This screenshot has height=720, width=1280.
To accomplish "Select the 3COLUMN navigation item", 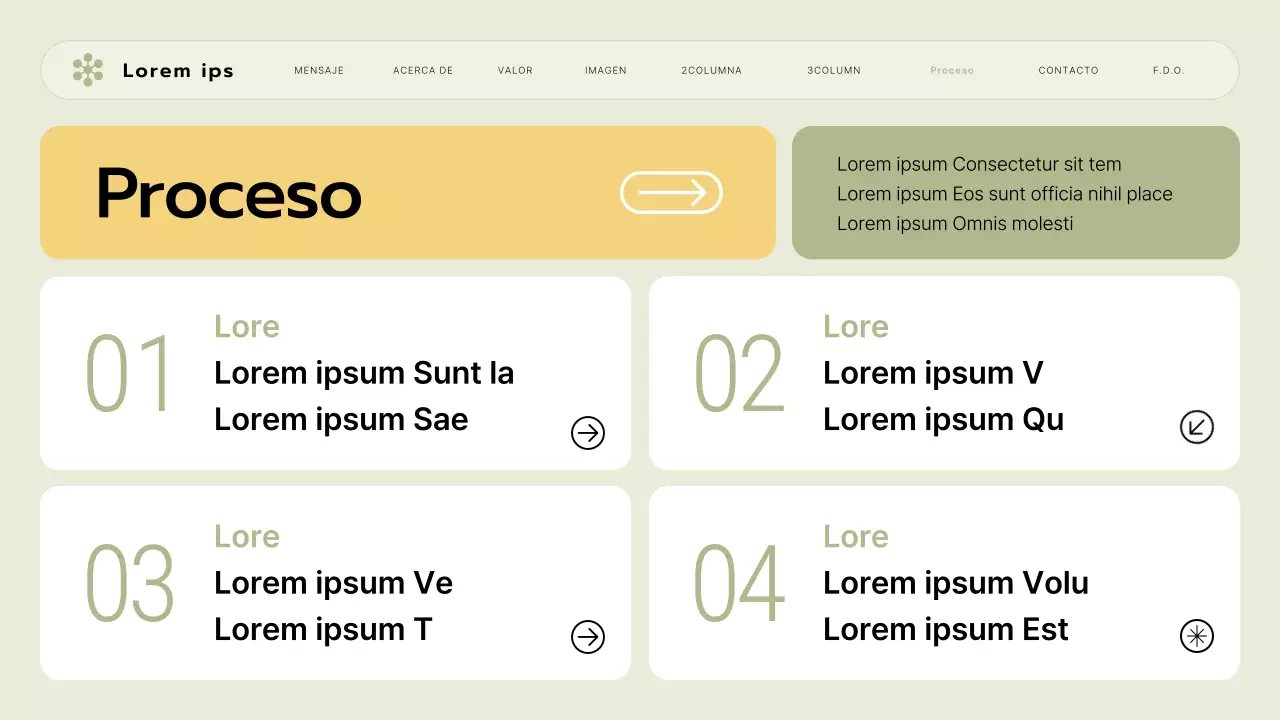I will [834, 71].
